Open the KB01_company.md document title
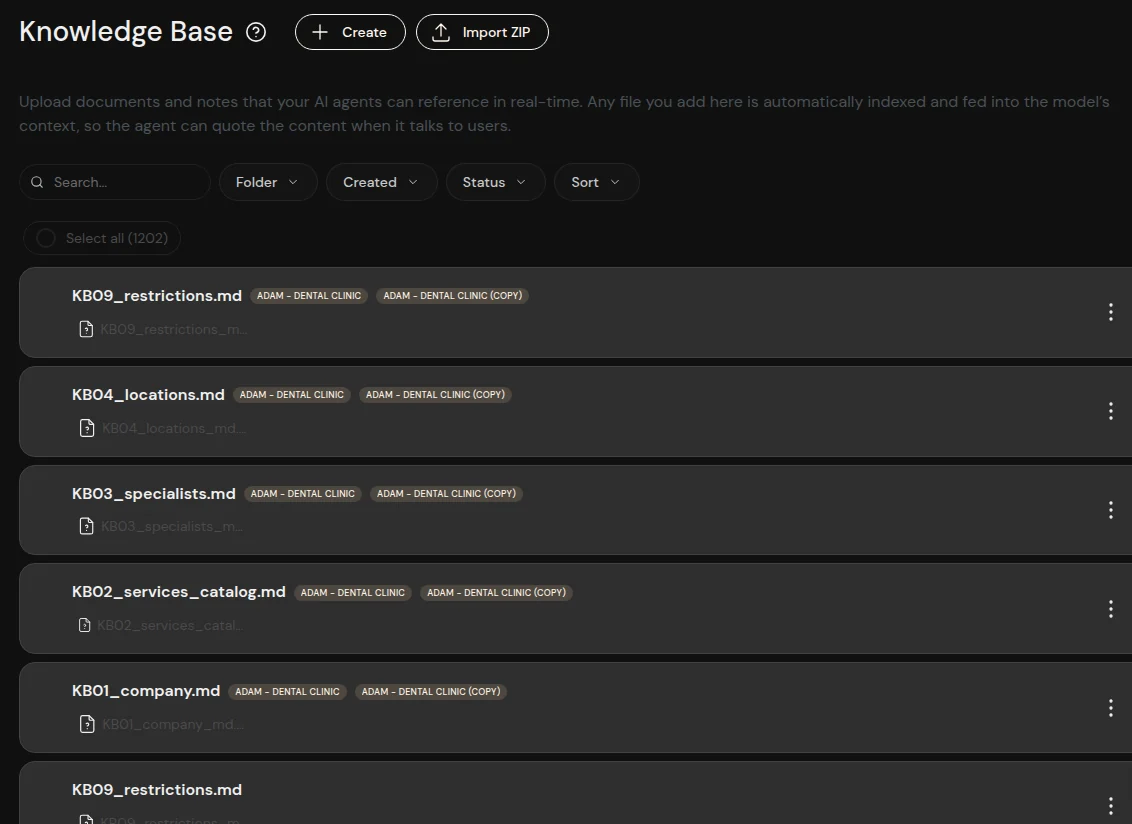Screen dimensions: 1132x824 (146, 691)
